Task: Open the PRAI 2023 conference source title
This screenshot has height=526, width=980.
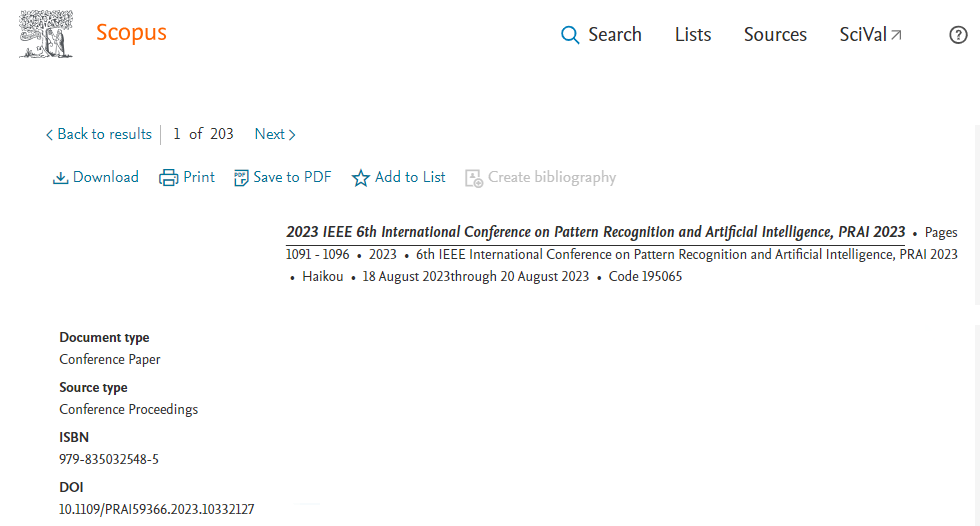Action: (x=595, y=232)
